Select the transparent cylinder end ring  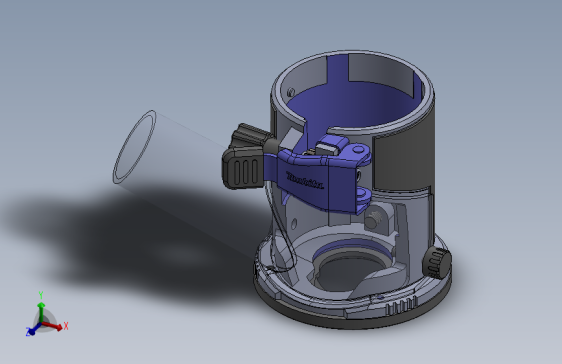click(134, 147)
